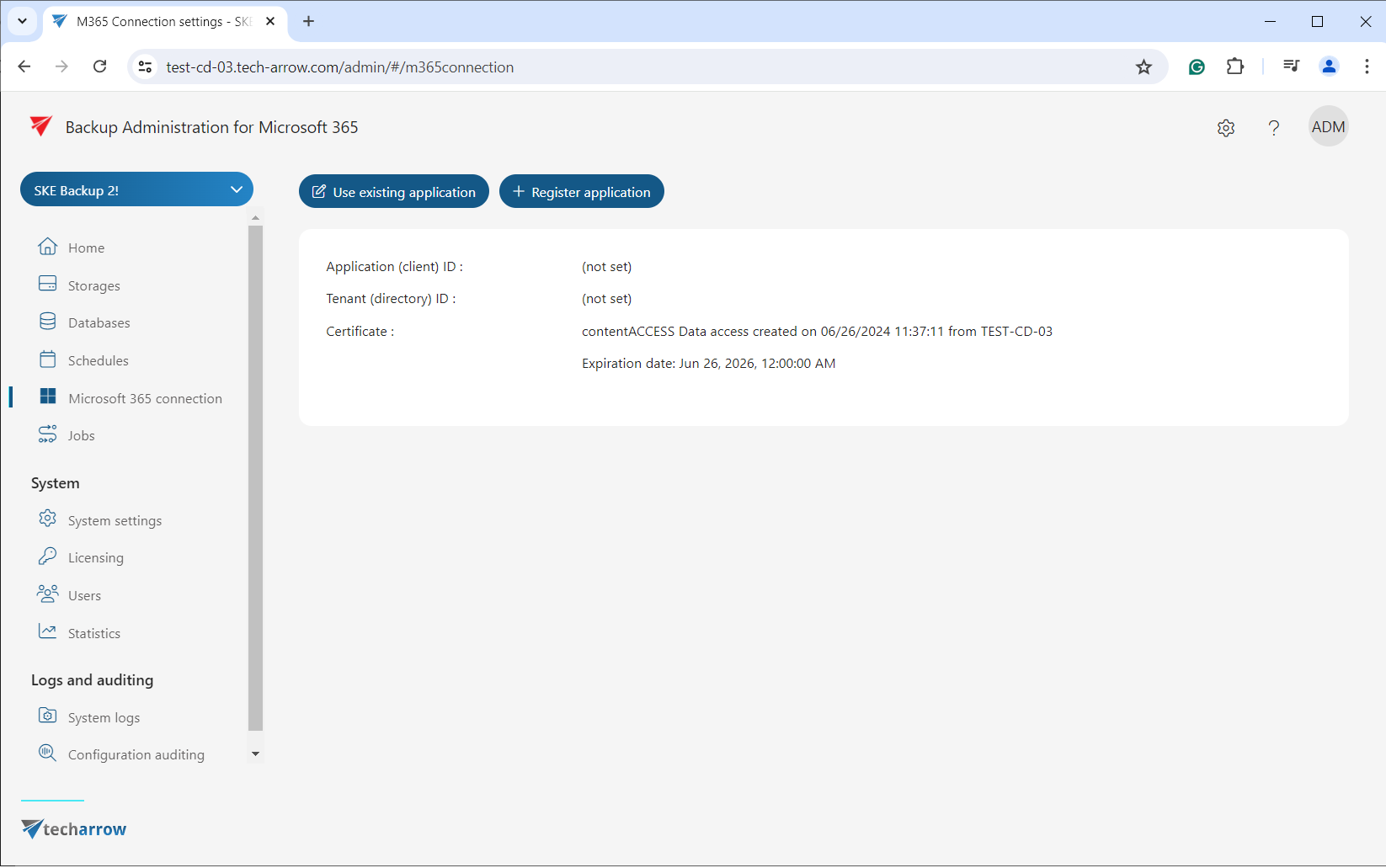Reload the page with refresh button
1386x868 pixels.
coord(100,67)
